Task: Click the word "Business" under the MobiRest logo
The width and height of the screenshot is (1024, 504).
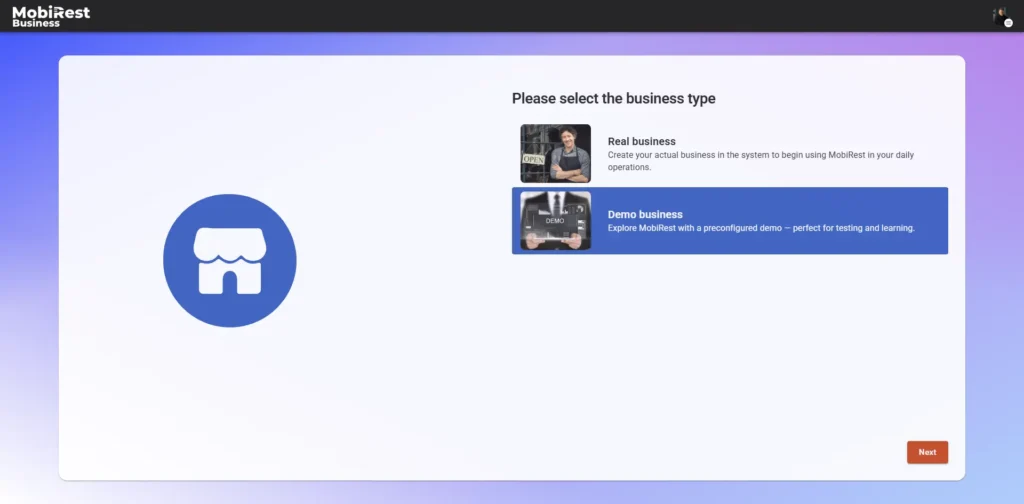Action: click(36, 23)
